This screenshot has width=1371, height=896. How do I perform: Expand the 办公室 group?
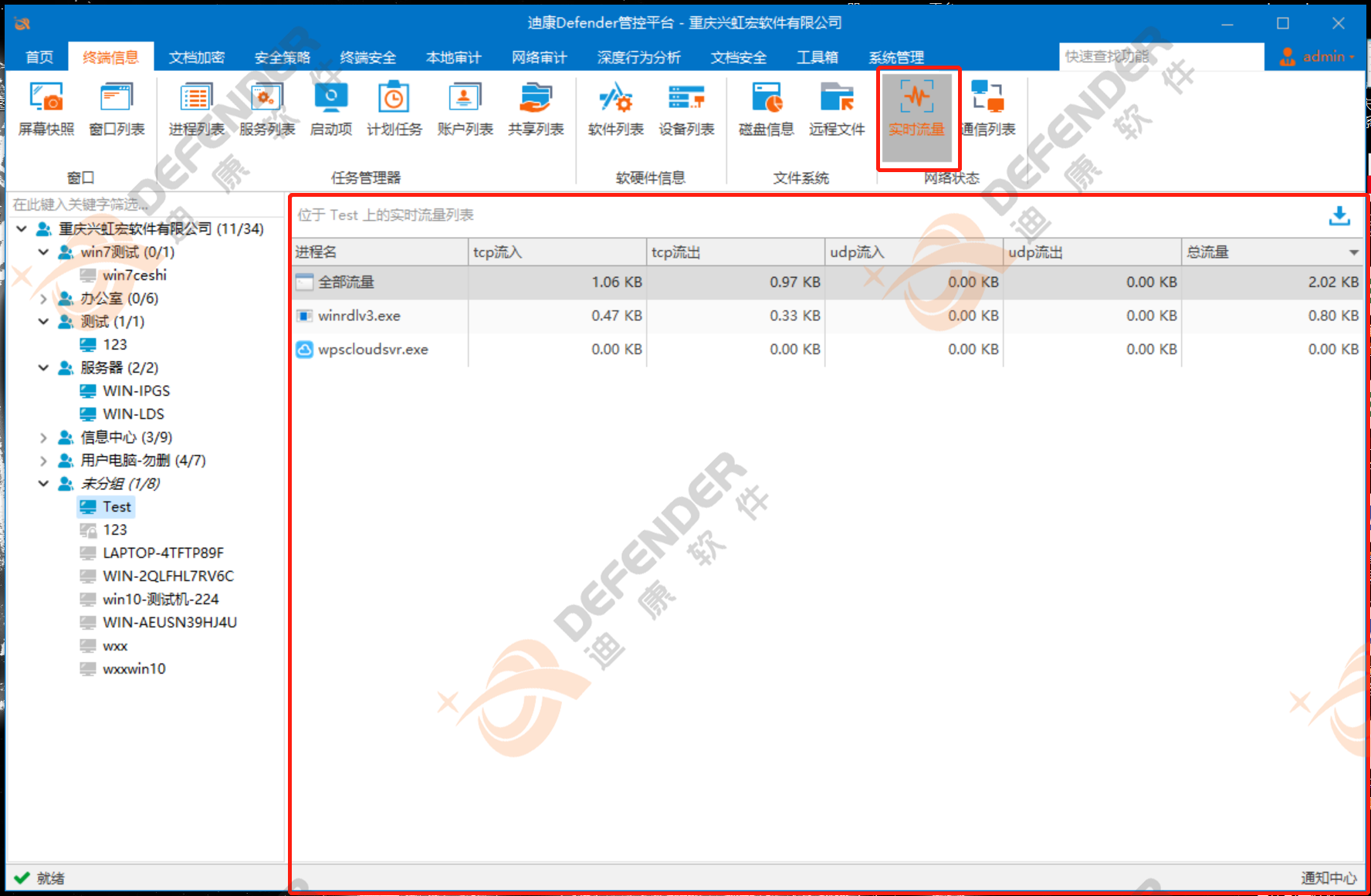pyautogui.click(x=43, y=299)
